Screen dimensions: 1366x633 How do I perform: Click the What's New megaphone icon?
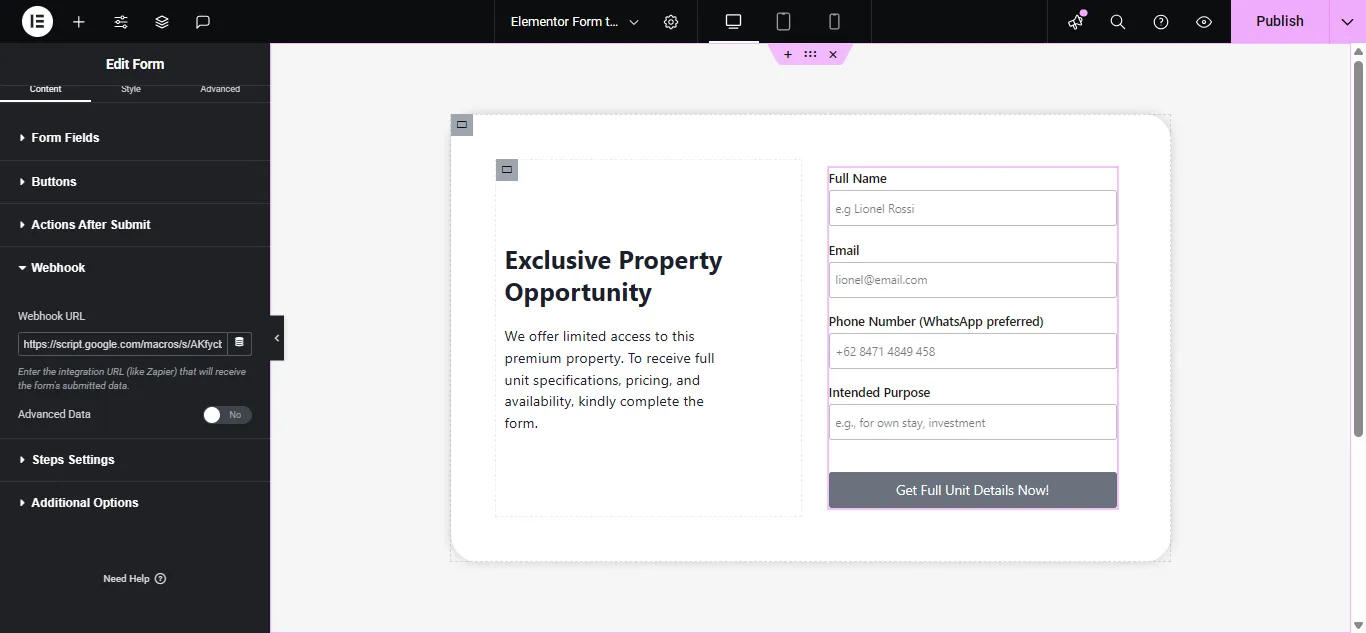[1076, 22]
